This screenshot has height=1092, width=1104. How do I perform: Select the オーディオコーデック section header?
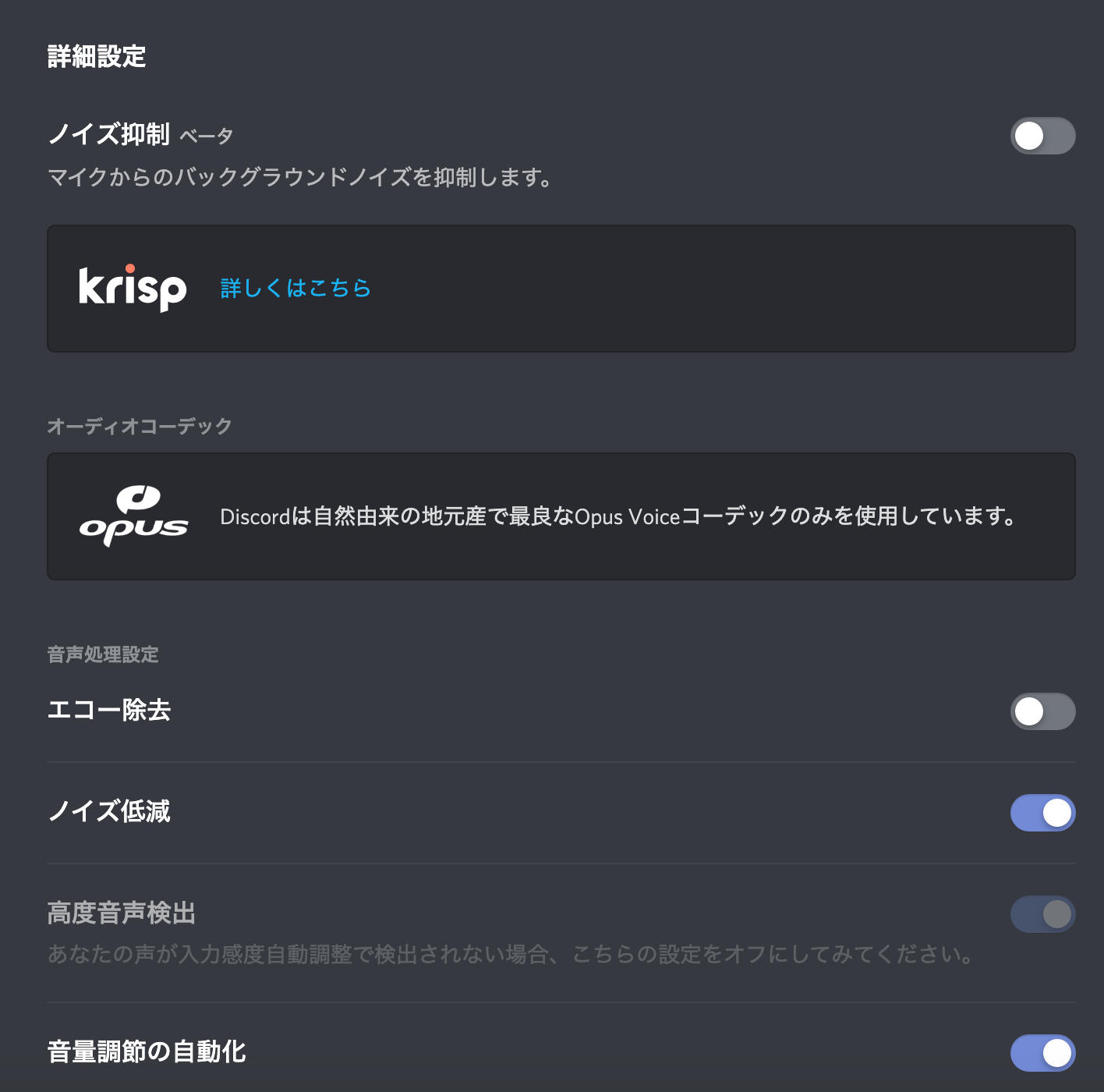(x=140, y=426)
